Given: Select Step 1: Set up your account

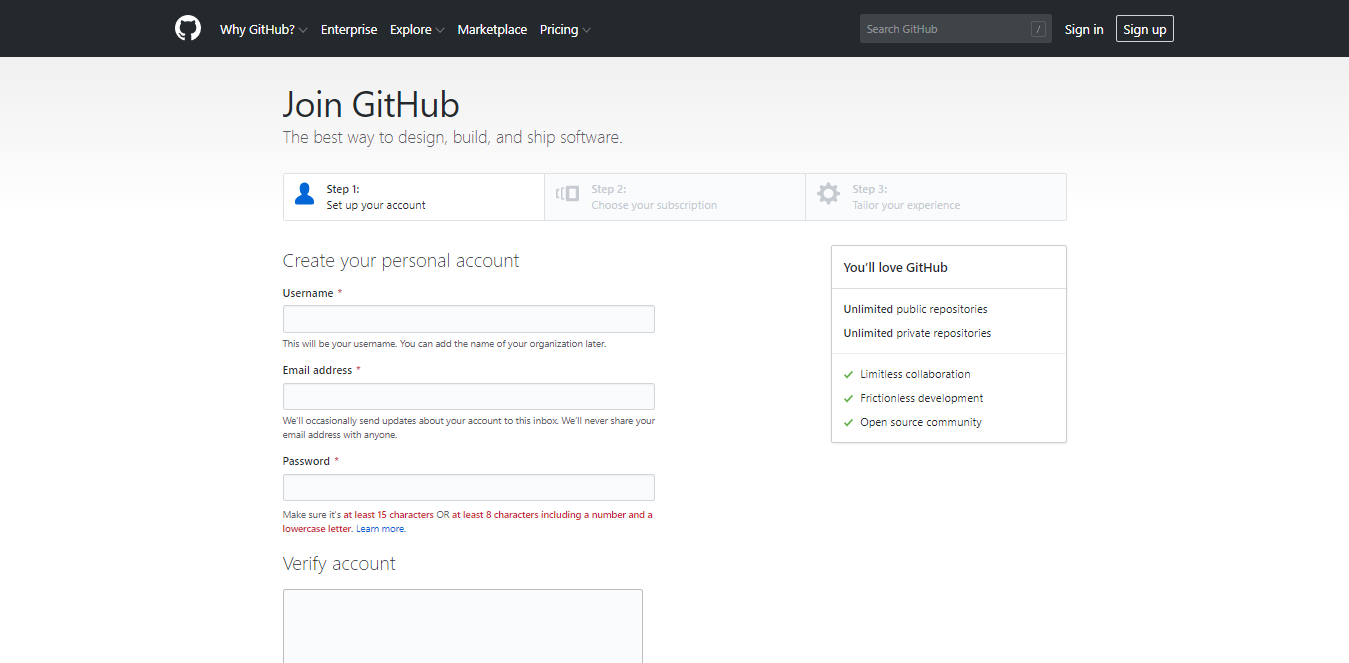Looking at the screenshot, I should [414, 197].
